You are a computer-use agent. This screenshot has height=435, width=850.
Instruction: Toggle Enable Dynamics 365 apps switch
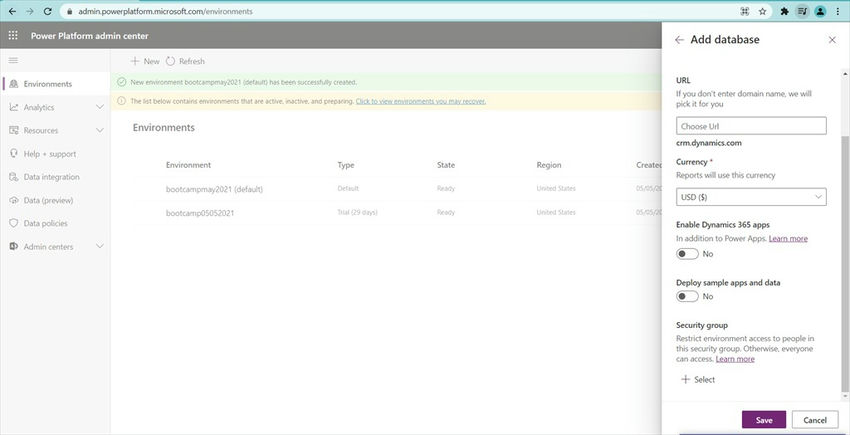pyautogui.click(x=687, y=254)
